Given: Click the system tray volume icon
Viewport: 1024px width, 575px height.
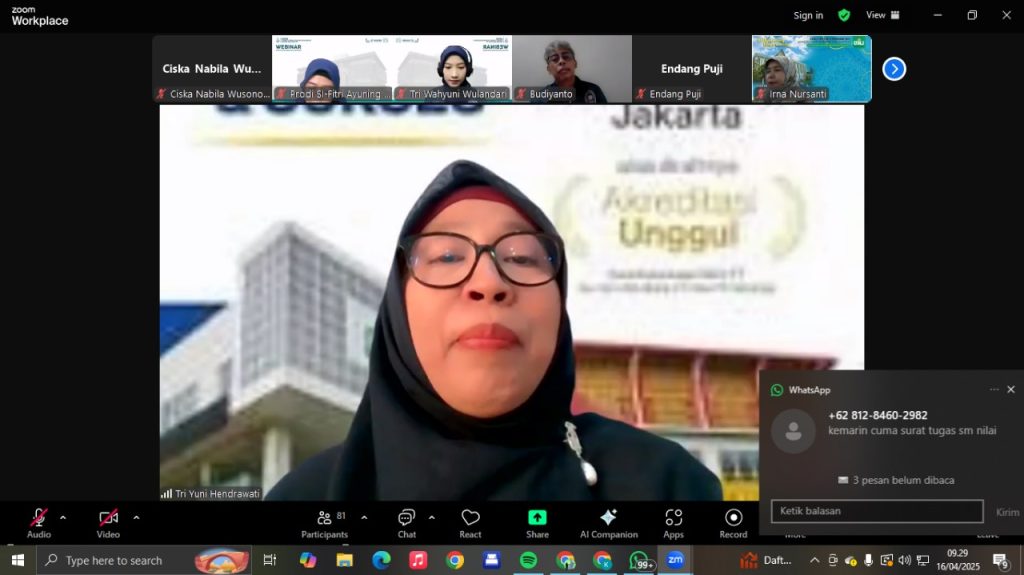Looking at the screenshot, I should point(904,560).
